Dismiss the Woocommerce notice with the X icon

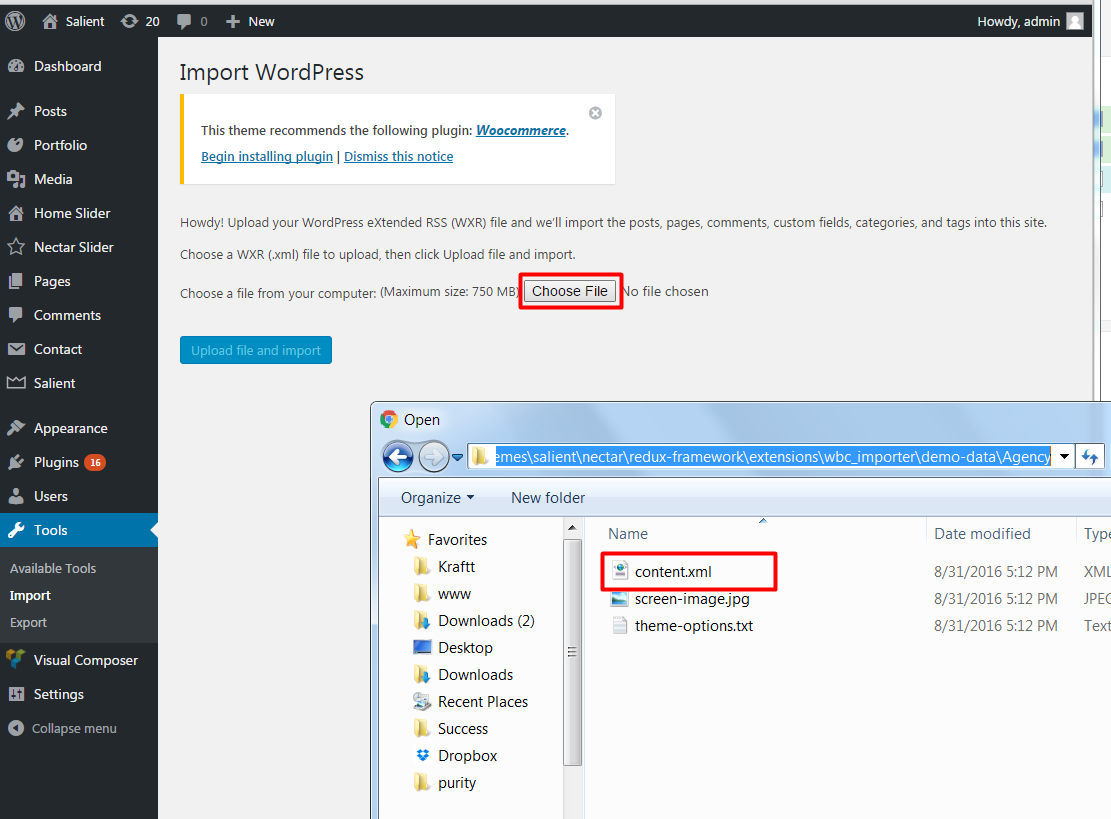pyautogui.click(x=595, y=113)
